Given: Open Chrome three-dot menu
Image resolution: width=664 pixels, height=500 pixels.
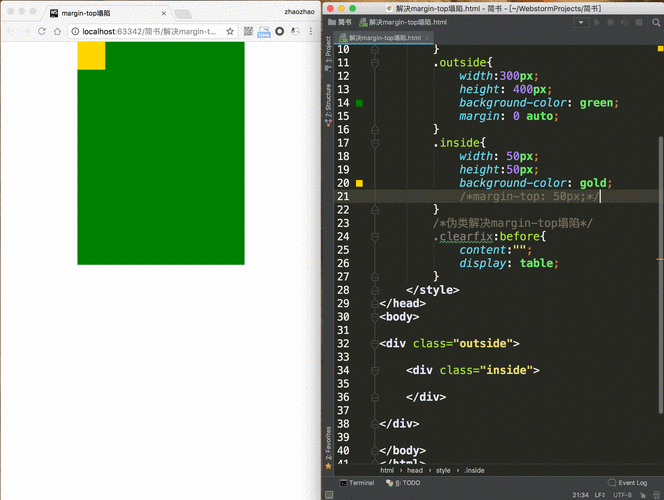Looking at the screenshot, I should 311,31.
